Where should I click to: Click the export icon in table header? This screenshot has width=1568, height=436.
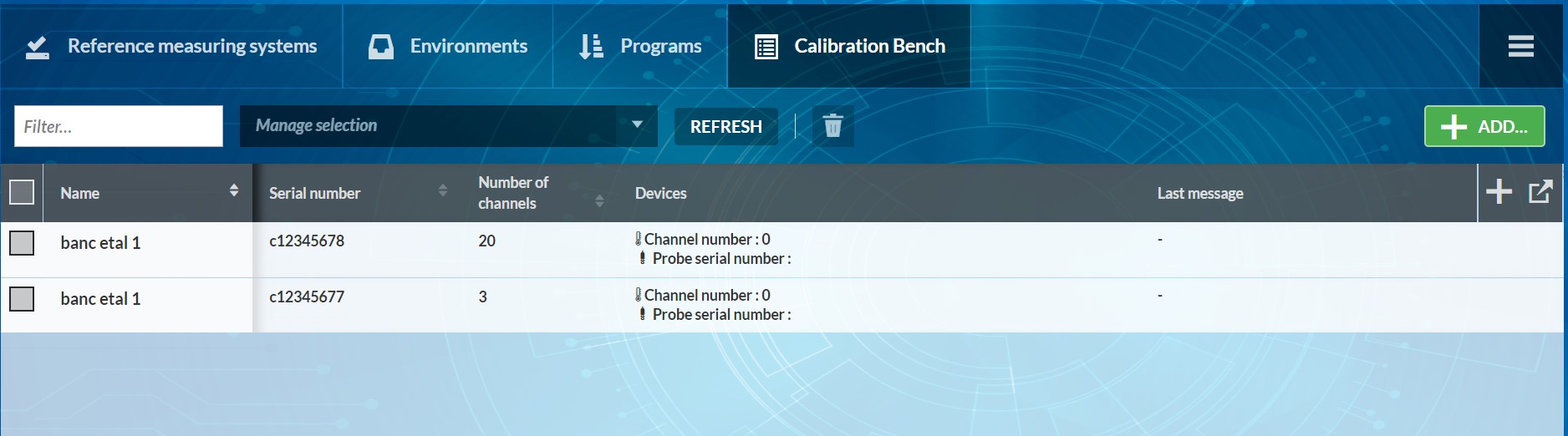pos(1540,192)
